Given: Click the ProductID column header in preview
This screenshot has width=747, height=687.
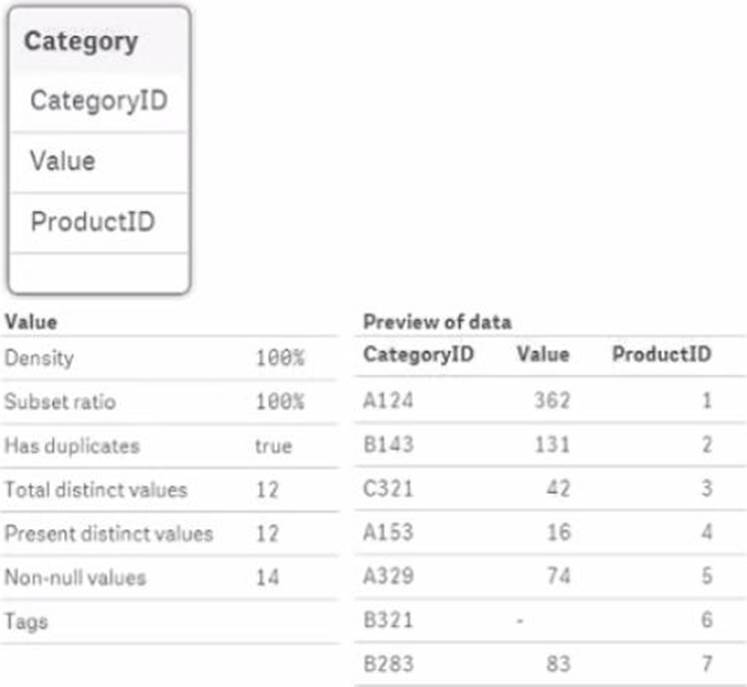Looking at the screenshot, I should click(661, 354).
